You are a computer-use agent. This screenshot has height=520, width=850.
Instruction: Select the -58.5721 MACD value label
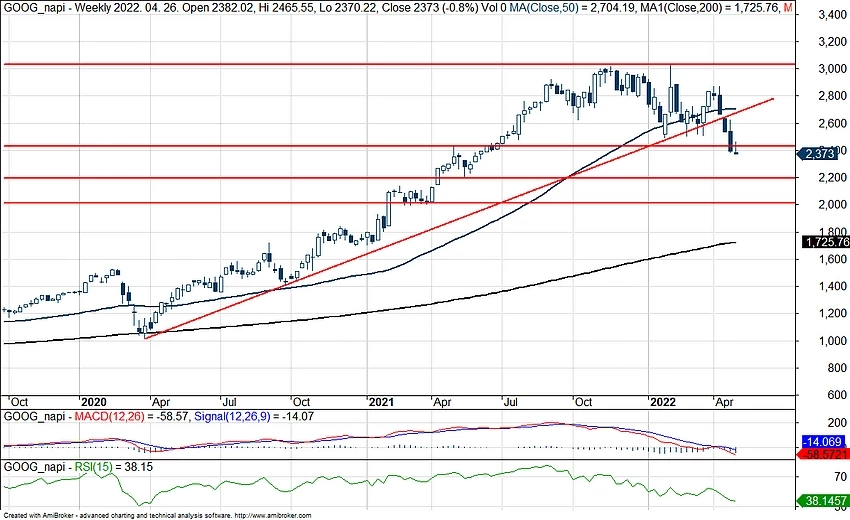[825, 454]
